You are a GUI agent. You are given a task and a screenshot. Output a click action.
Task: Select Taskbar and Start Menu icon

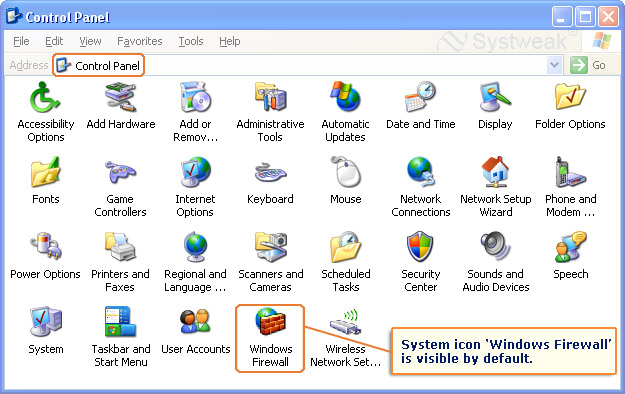pyautogui.click(x=121, y=321)
